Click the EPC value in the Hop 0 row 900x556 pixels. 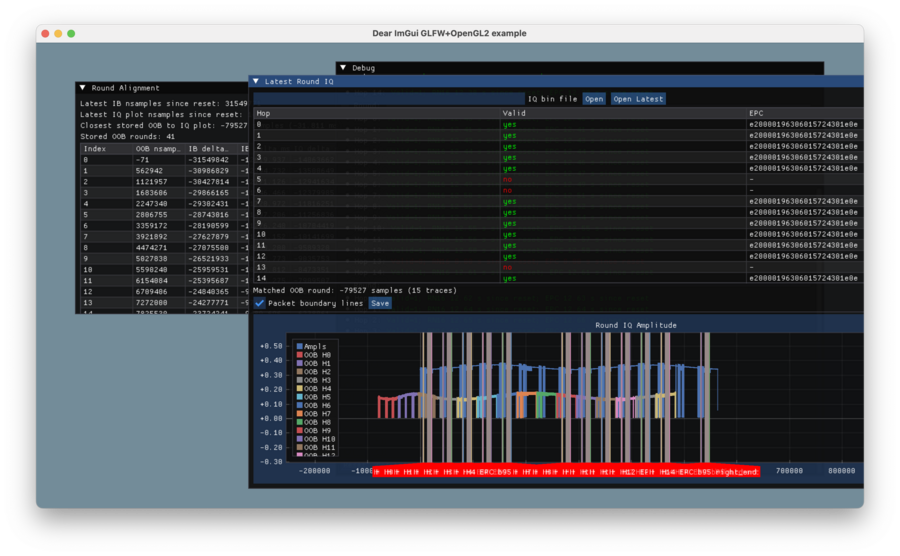tap(803, 125)
